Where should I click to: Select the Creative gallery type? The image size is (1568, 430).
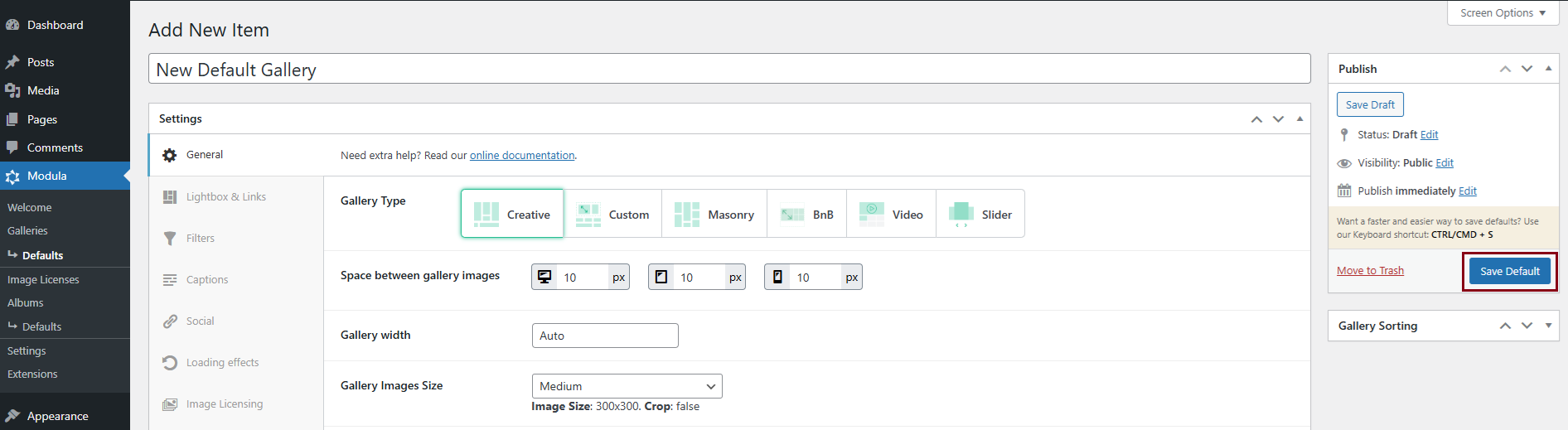(x=512, y=214)
